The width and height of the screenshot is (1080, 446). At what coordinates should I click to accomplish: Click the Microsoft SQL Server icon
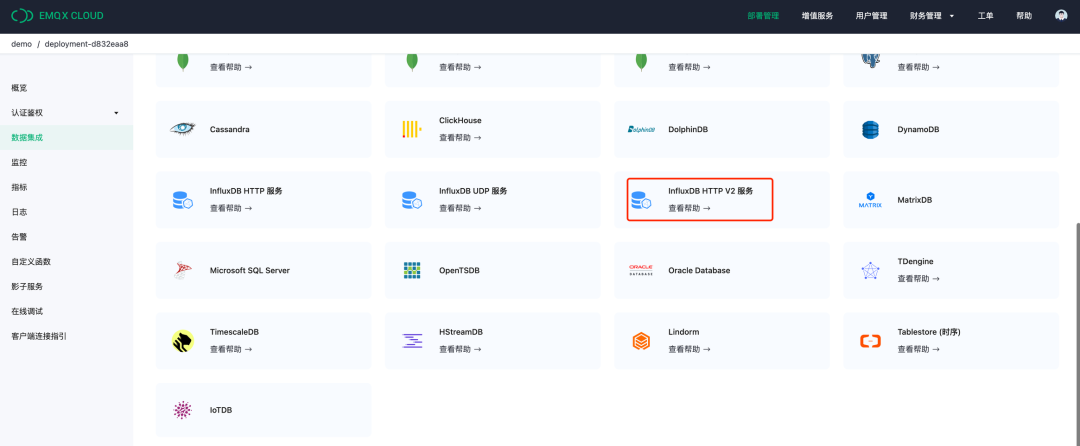tap(183, 270)
